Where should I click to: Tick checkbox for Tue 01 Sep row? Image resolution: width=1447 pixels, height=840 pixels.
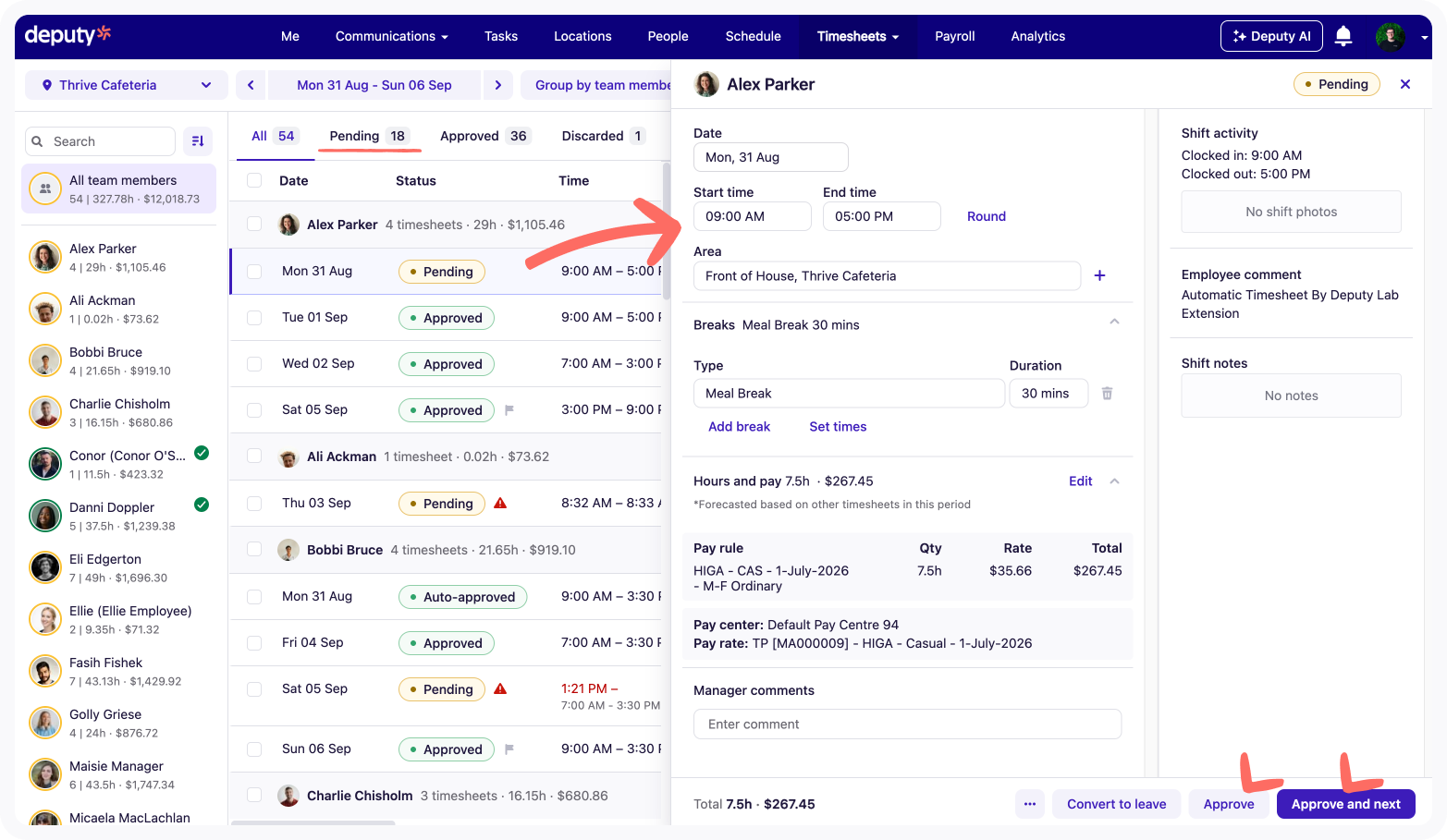coord(254,318)
